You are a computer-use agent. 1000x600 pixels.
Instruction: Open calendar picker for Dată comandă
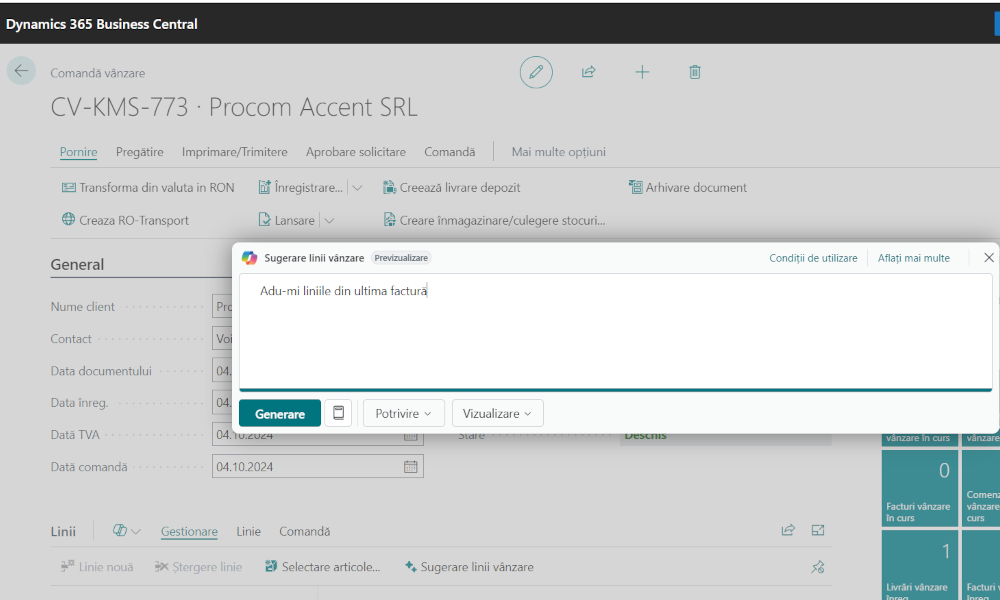click(410, 466)
